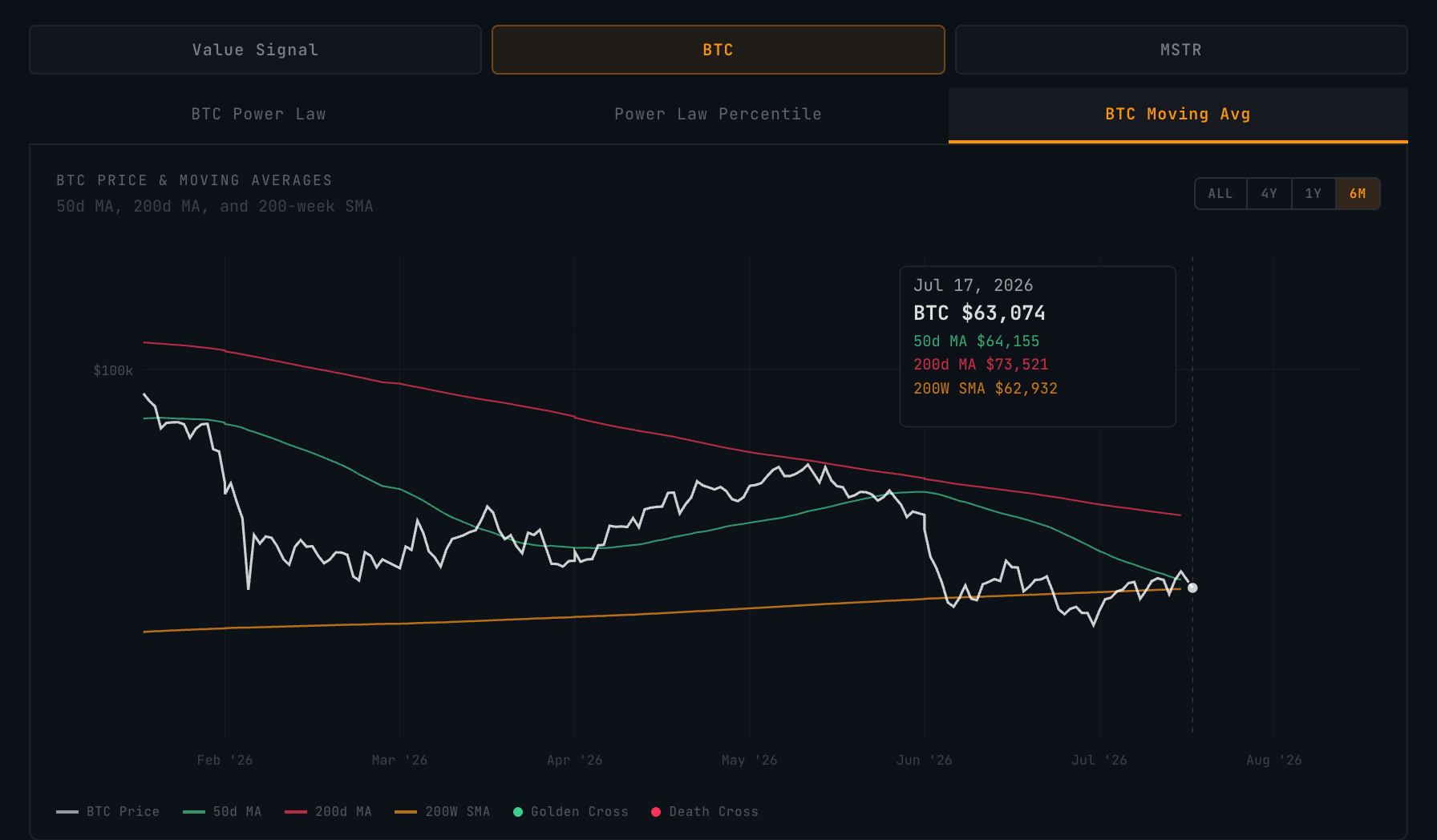1437x840 pixels.
Task: Switch to Power Law Percentile tab
Action: 718,115
